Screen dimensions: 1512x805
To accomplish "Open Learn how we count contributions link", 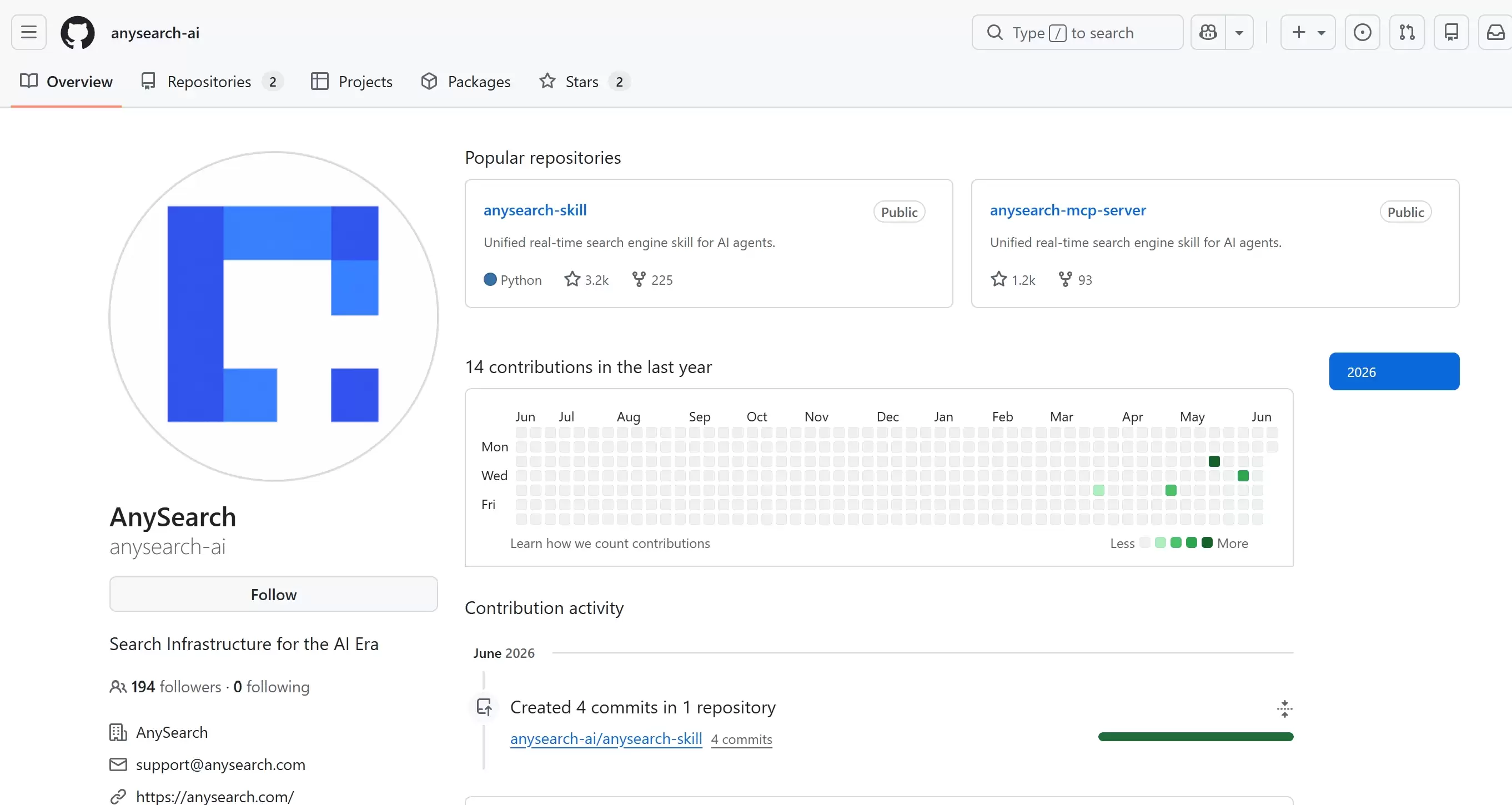I will pyautogui.click(x=610, y=544).
